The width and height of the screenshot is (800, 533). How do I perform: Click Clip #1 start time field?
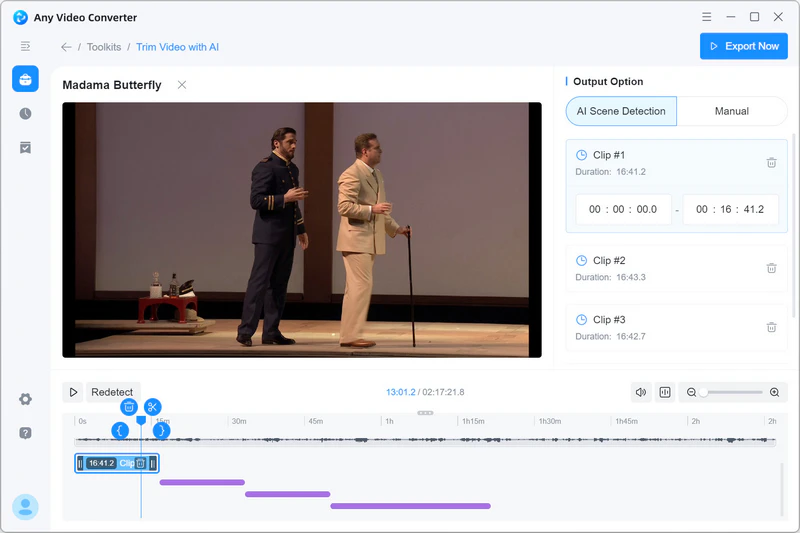click(623, 209)
